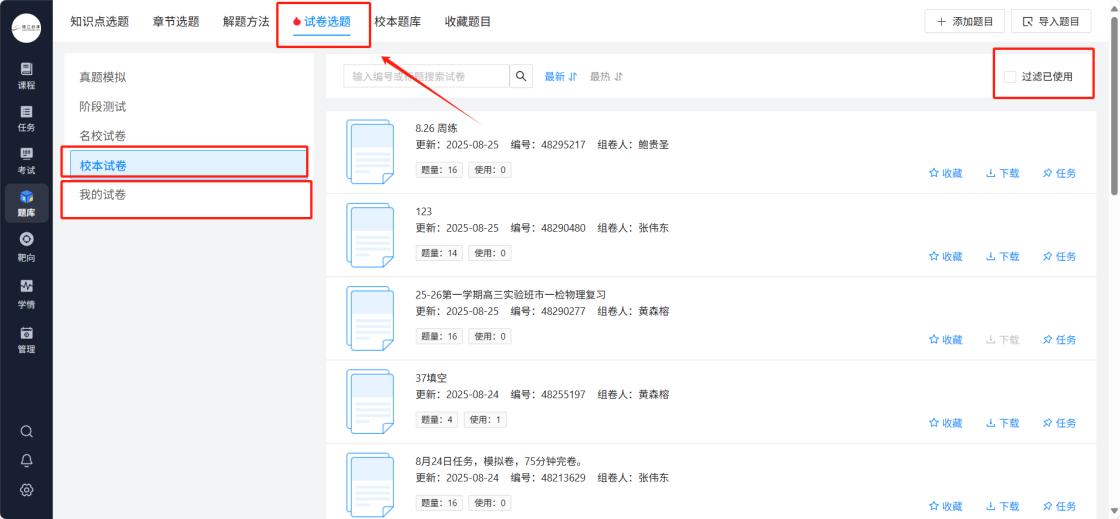Open the 管理 sidebar section
Viewport: 1120px width, 519px height.
click(x=26, y=340)
